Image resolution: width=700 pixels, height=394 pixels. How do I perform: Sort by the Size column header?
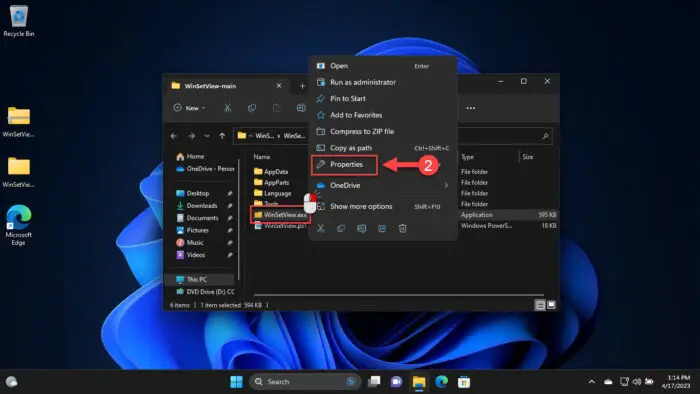(527, 157)
